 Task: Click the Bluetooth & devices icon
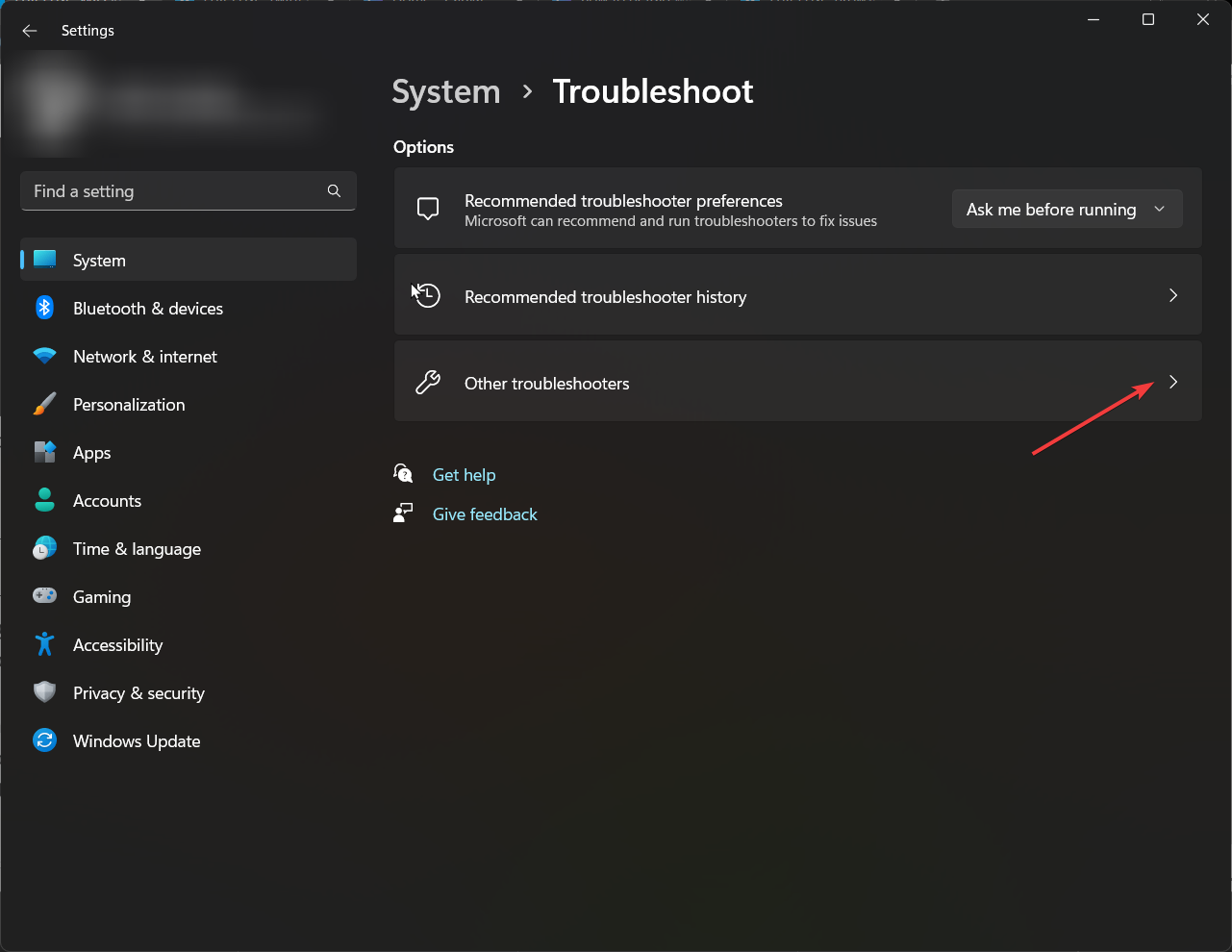coord(45,308)
